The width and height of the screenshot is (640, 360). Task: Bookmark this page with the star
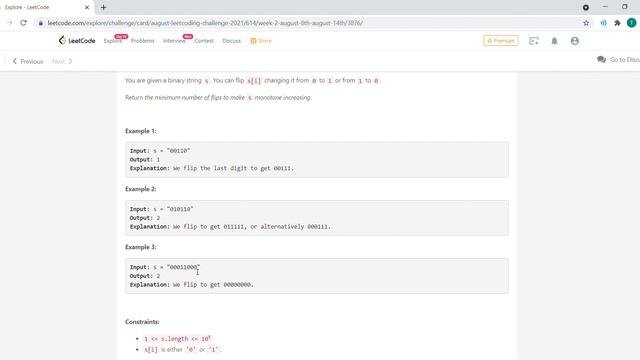click(x=586, y=23)
